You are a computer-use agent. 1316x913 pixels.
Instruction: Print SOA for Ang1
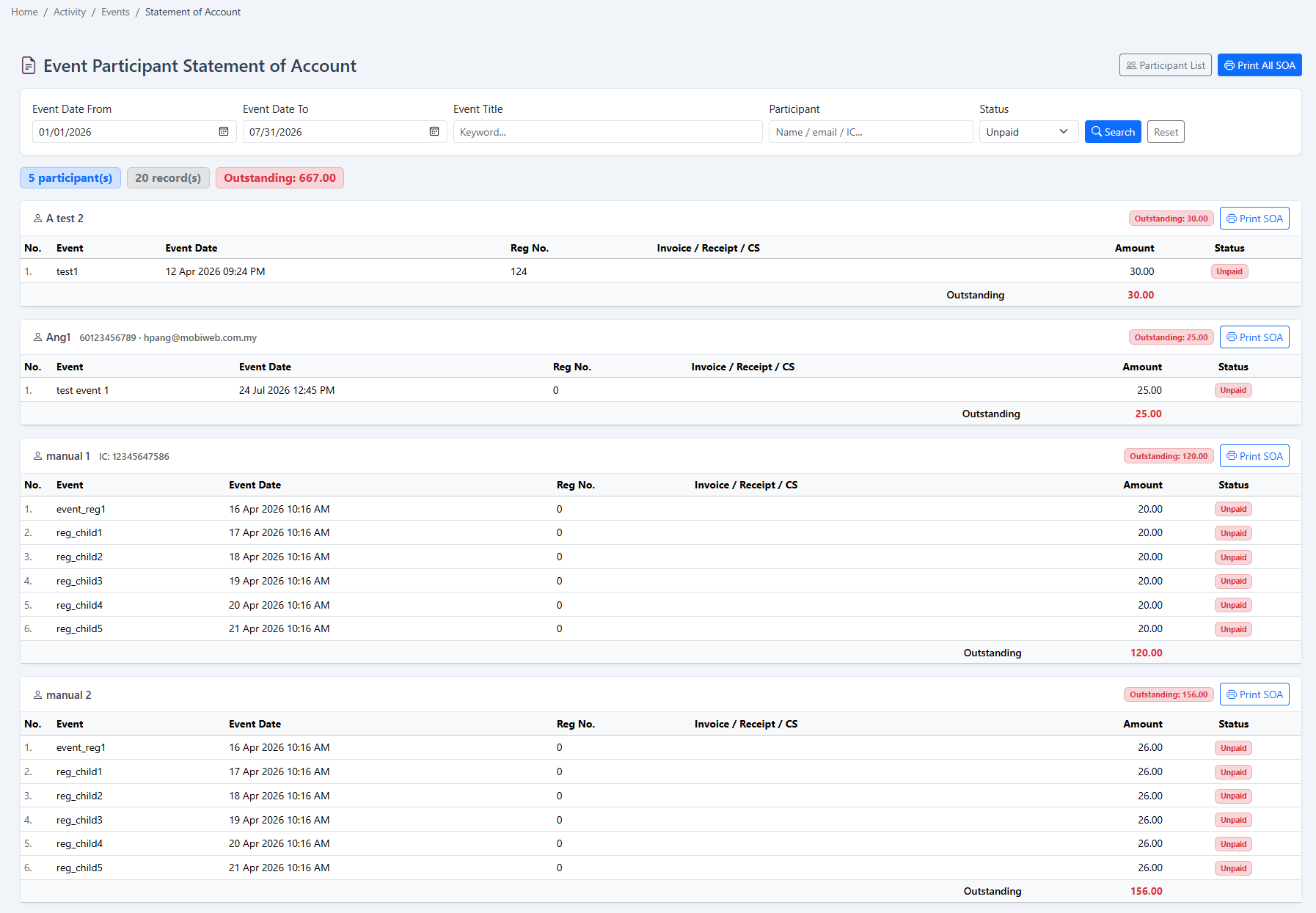[x=1254, y=337]
